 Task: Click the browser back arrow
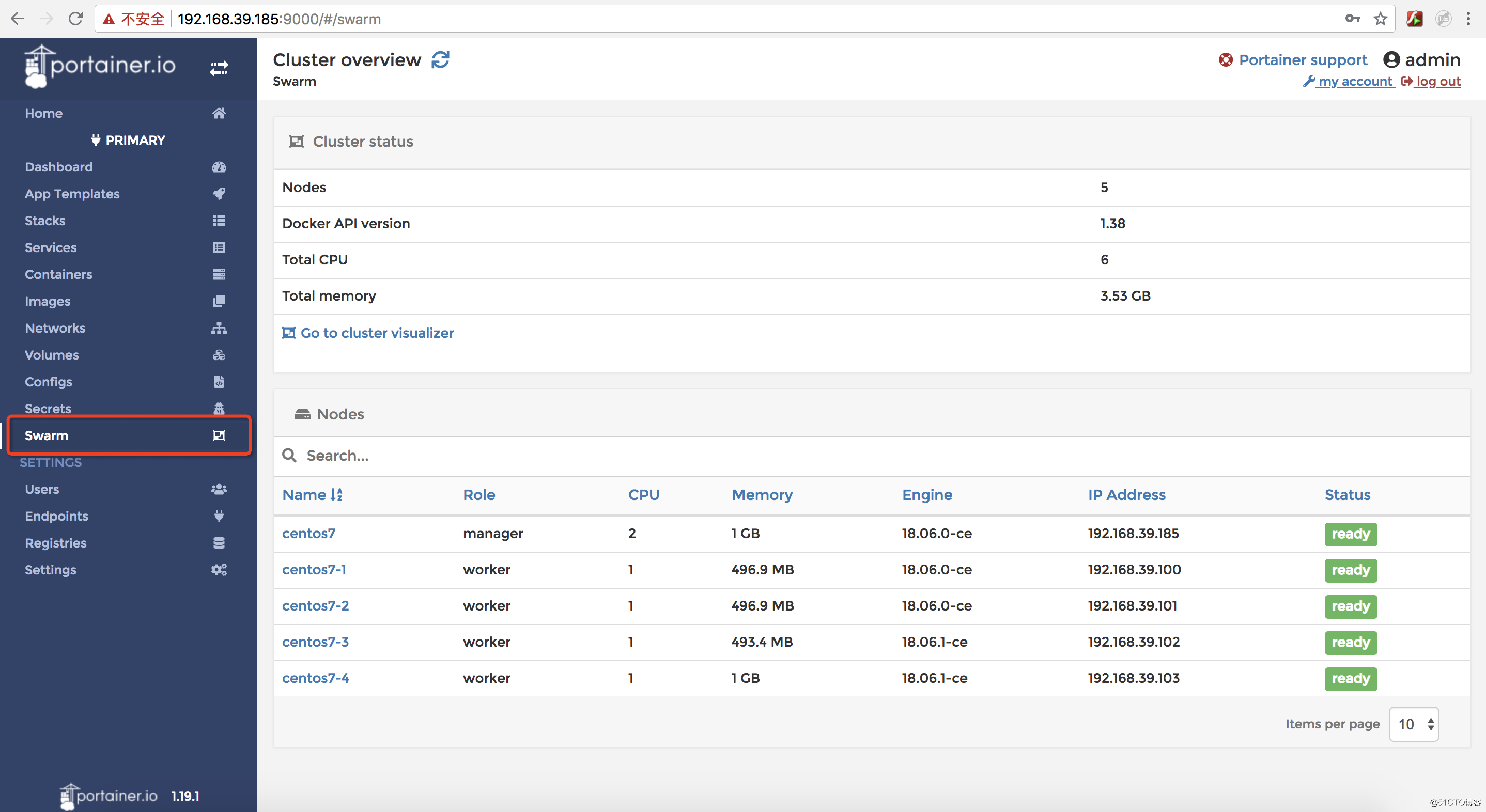pyautogui.click(x=18, y=19)
